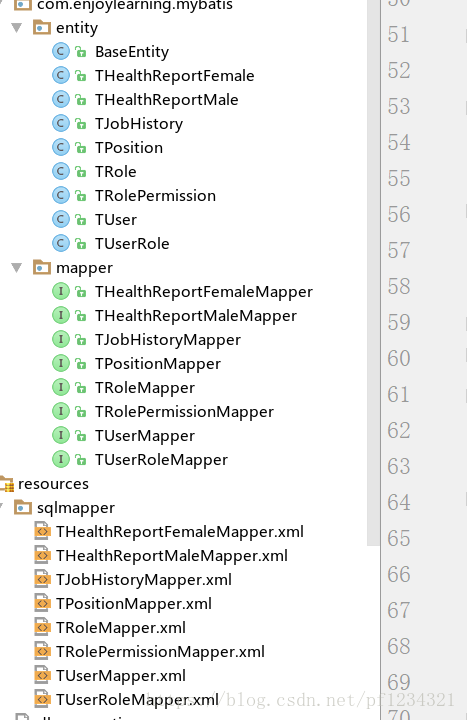The width and height of the screenshot is (467, 720).
Task: Open TUserRoleMapper.xml file
Action: tap(137, 699)
